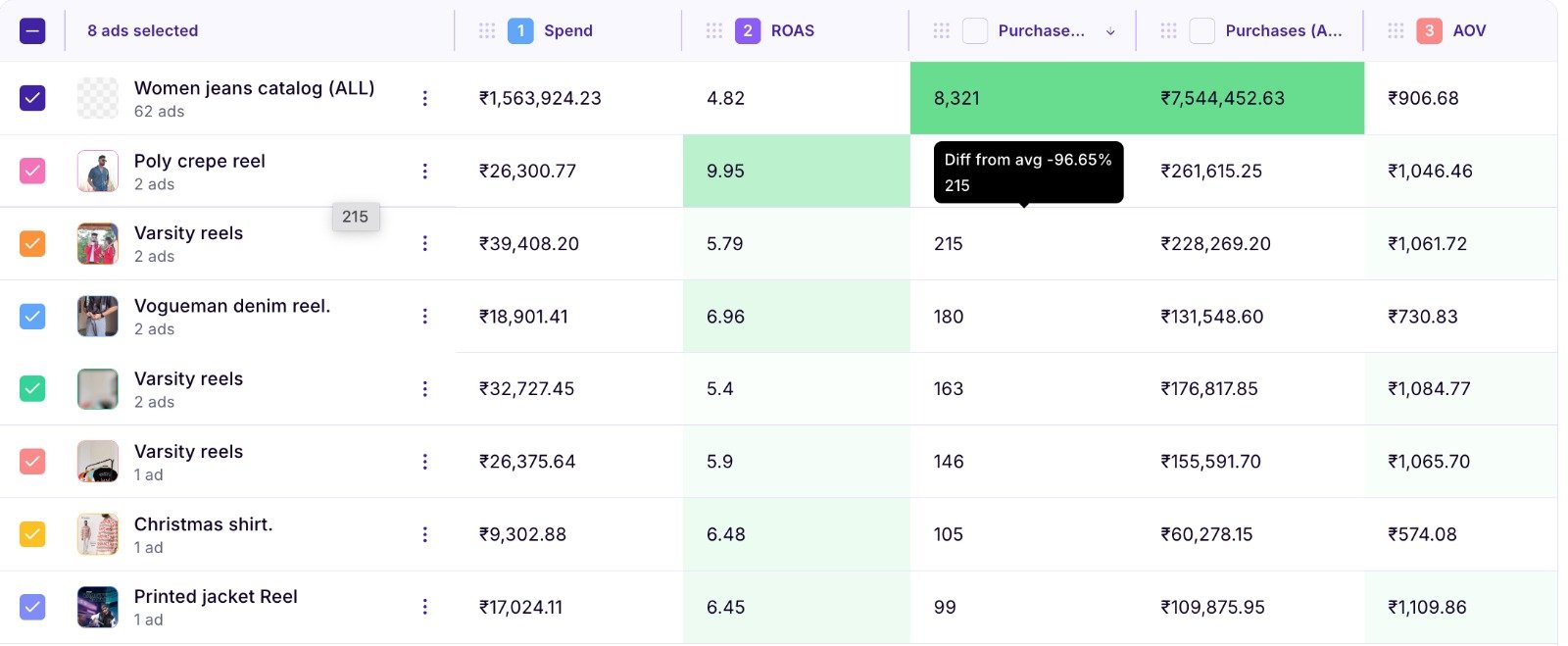Sort by the Spend column header
The image size is (1568, 646).
(x=568, y=31)
